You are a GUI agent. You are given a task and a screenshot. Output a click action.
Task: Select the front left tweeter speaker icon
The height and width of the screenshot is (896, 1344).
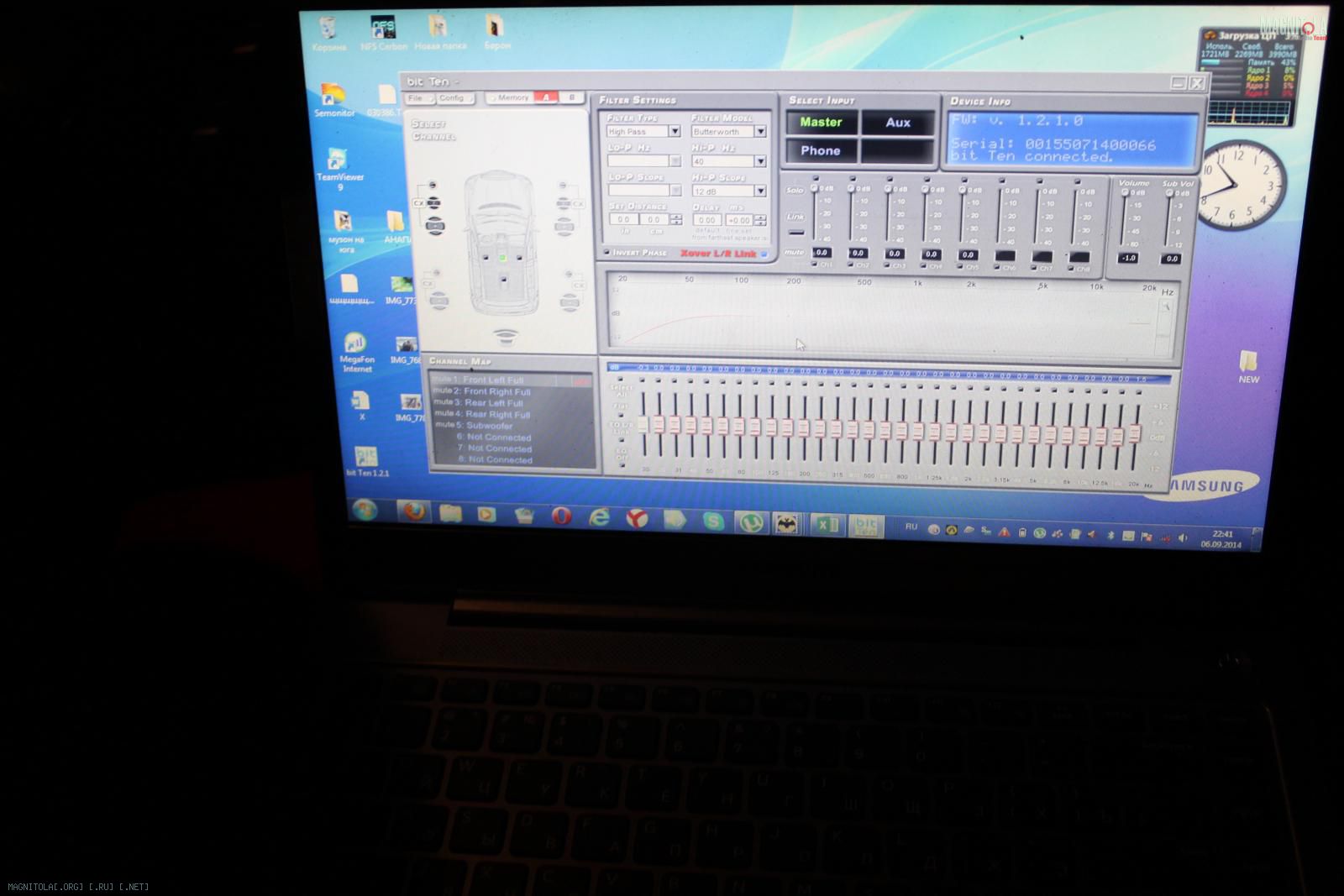(432, 185)
